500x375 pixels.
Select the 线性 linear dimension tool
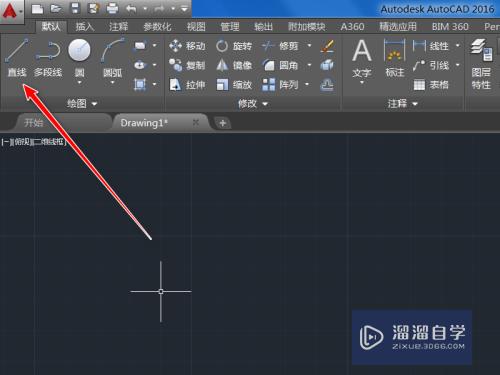click(x=431, y=46)
